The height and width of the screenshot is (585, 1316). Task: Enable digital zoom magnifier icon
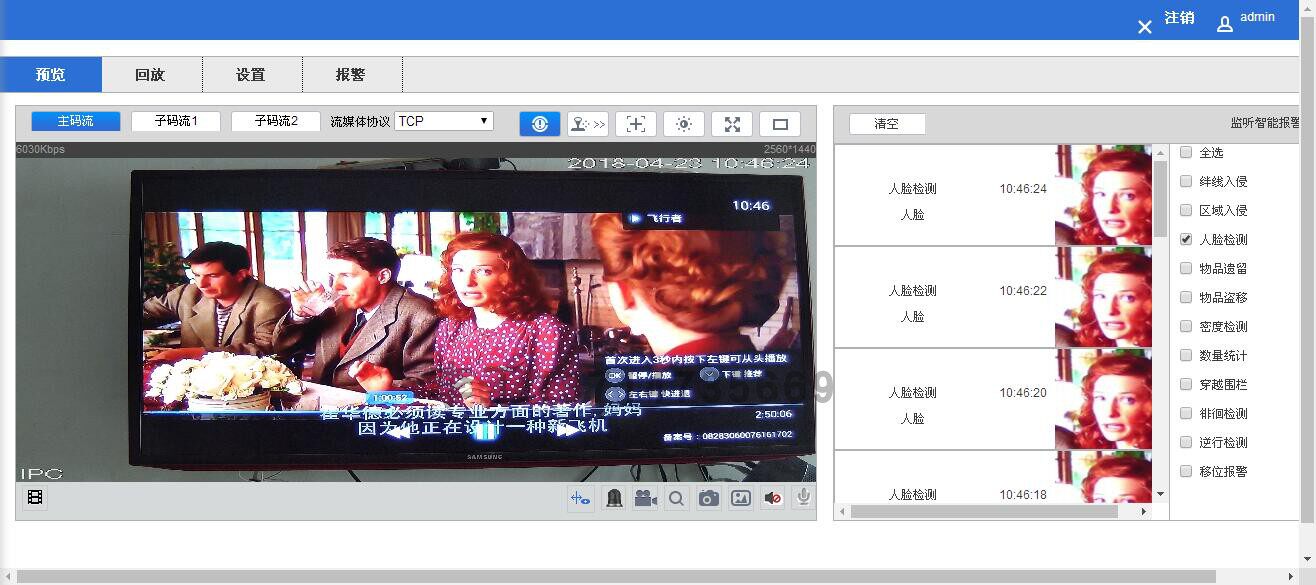click(677, 498)
